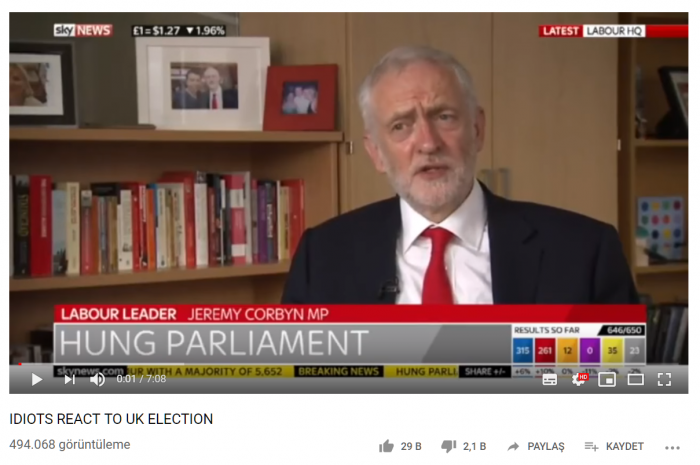Viewport: 700px width, 465px height.
Task: Toggle theater mode view
Action: pos(636,380)
